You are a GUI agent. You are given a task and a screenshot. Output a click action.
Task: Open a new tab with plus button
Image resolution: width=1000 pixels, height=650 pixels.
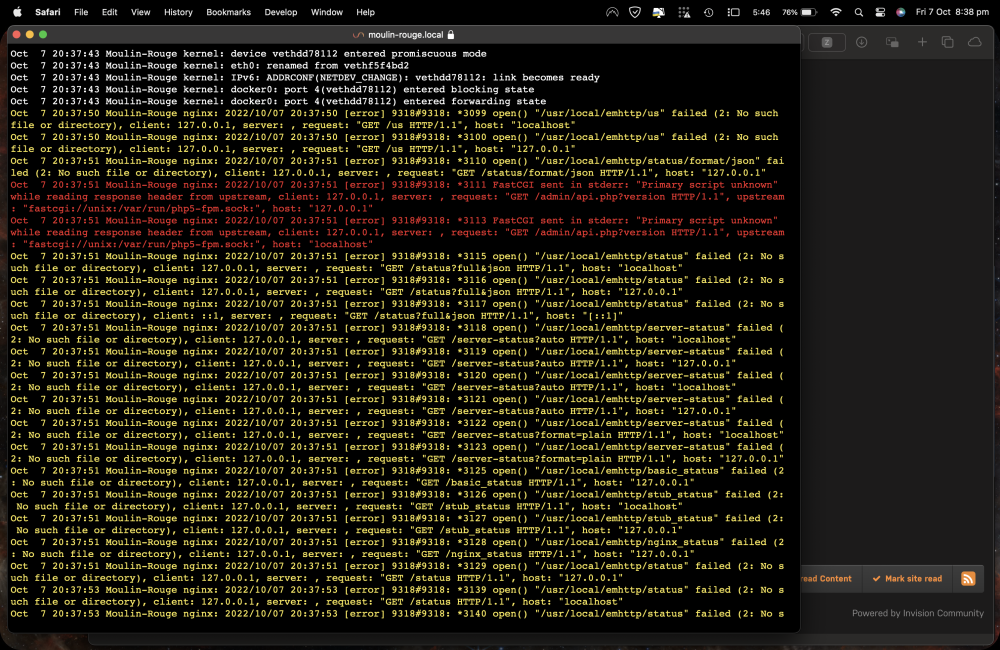[922, 42]
